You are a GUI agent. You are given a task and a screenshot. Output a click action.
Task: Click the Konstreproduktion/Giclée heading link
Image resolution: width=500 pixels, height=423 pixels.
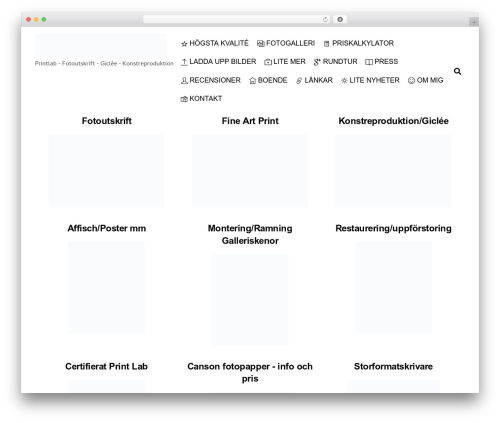pos(393,121)
